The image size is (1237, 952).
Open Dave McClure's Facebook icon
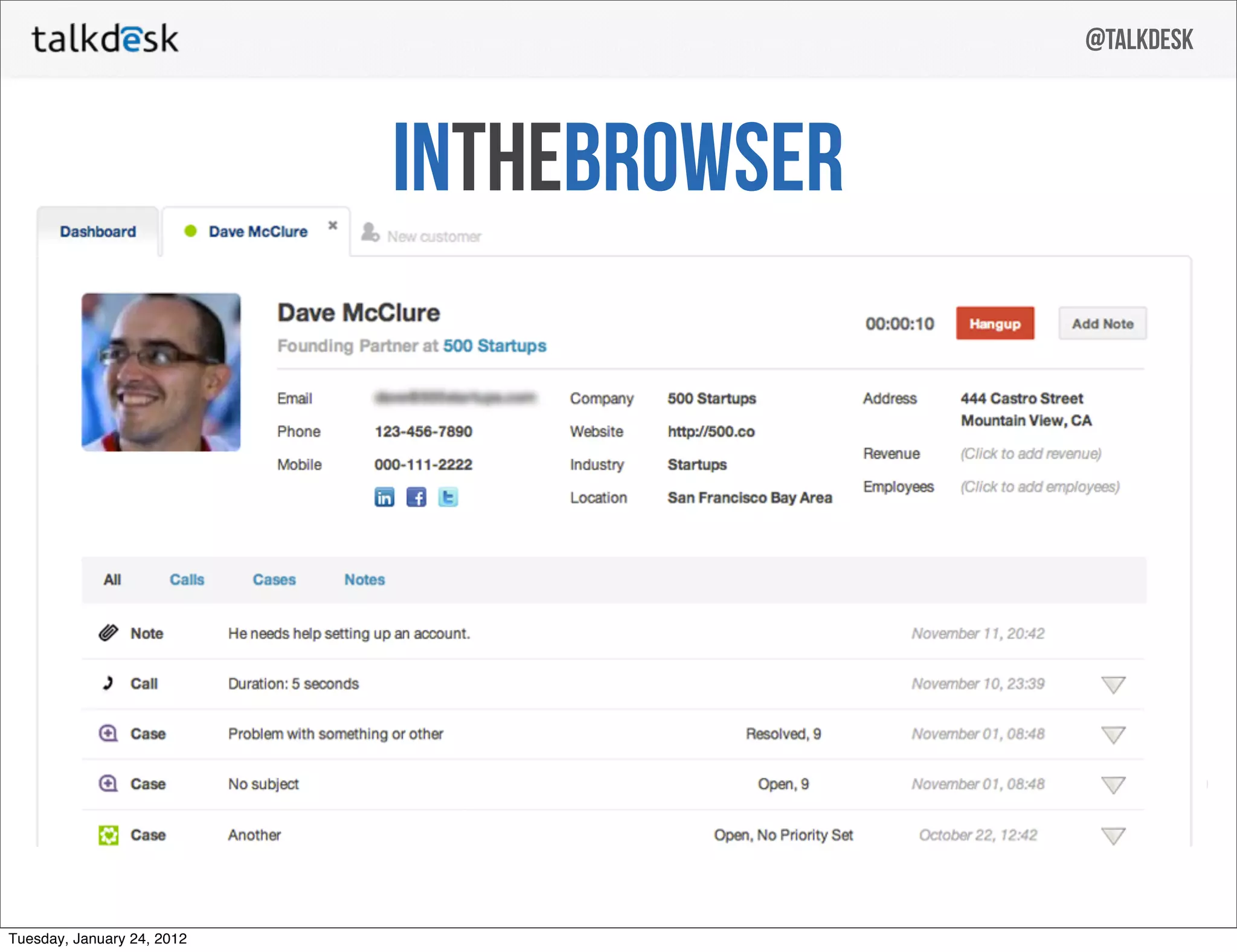click(416, 497)
